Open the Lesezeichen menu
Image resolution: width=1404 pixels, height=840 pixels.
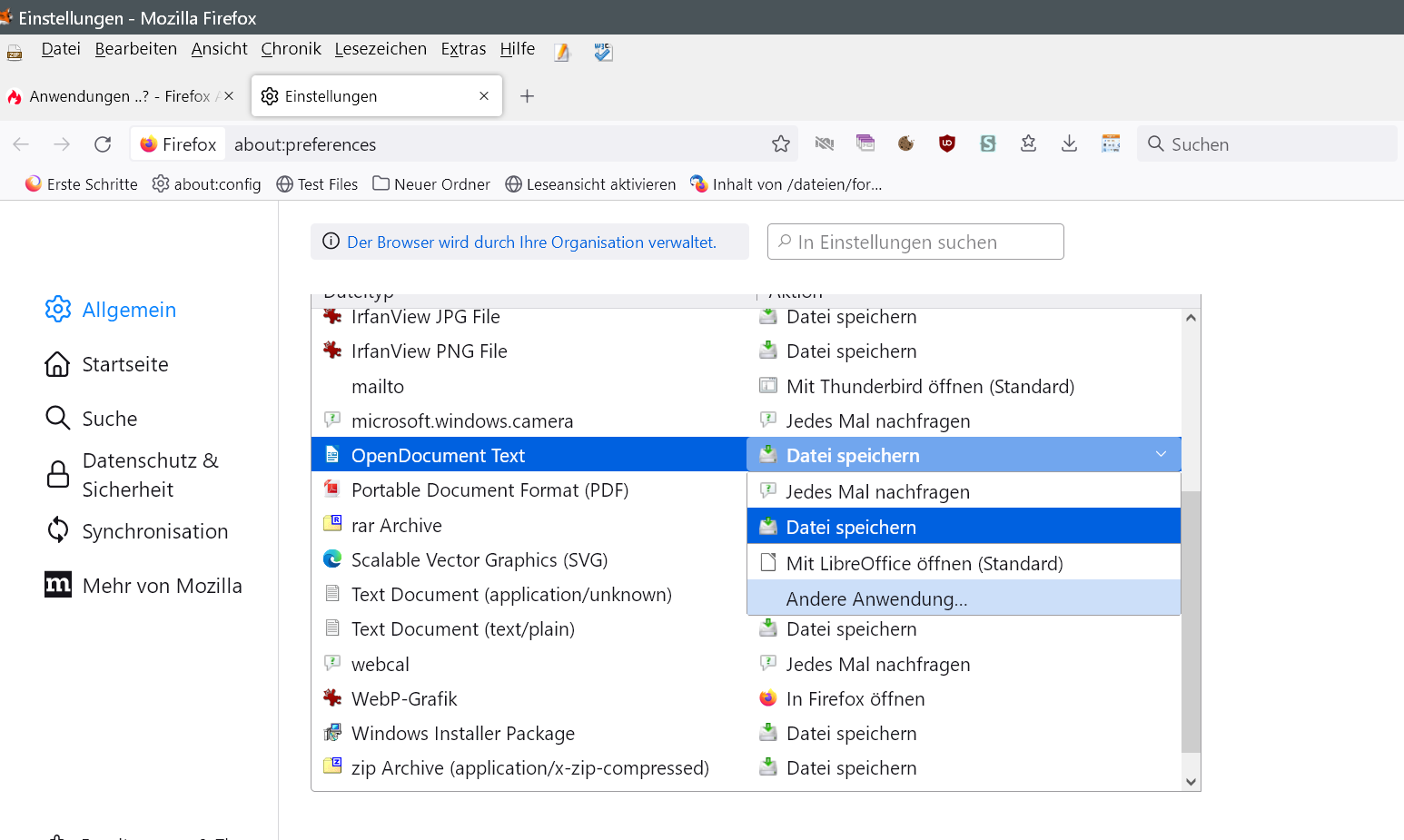tap(380, 49)
